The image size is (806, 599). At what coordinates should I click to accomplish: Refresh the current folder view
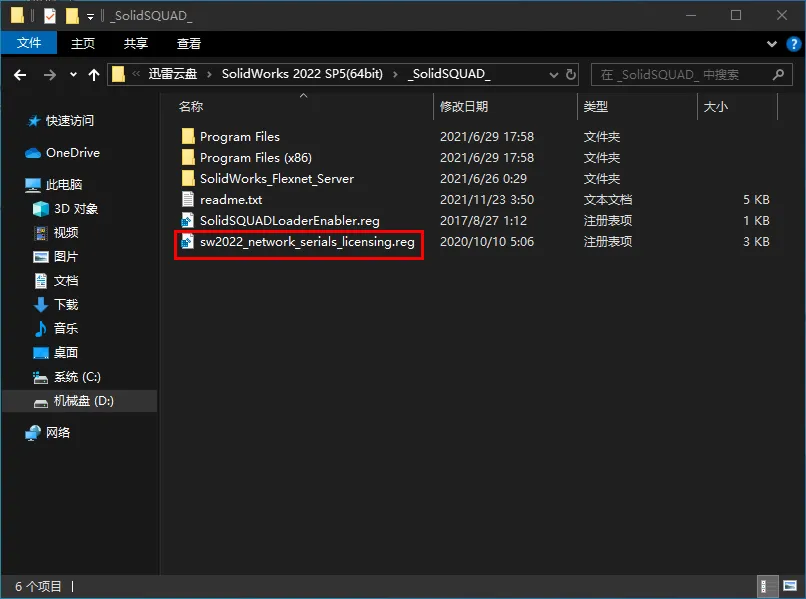571,75
